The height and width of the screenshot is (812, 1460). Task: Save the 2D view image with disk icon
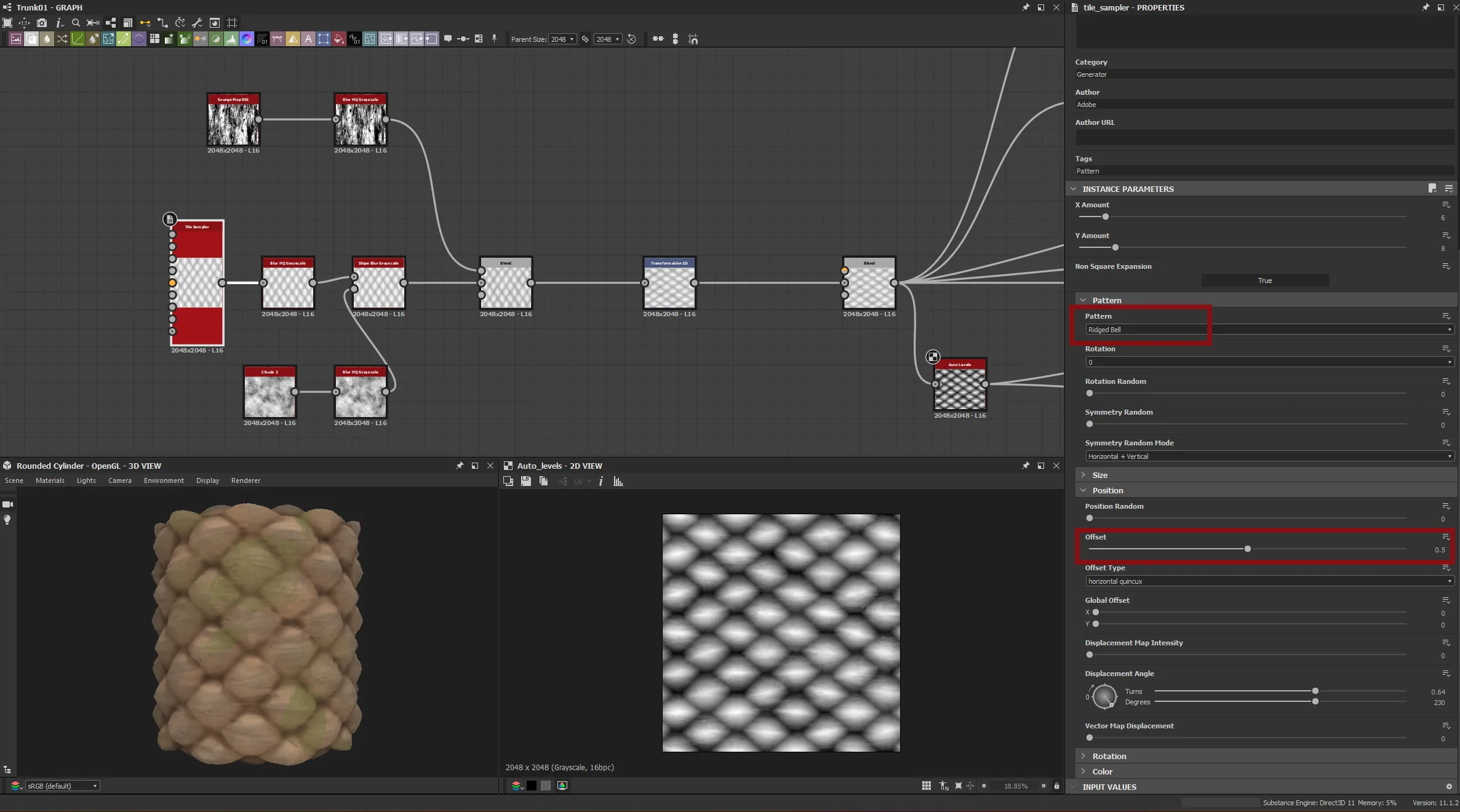pos(526,481)
